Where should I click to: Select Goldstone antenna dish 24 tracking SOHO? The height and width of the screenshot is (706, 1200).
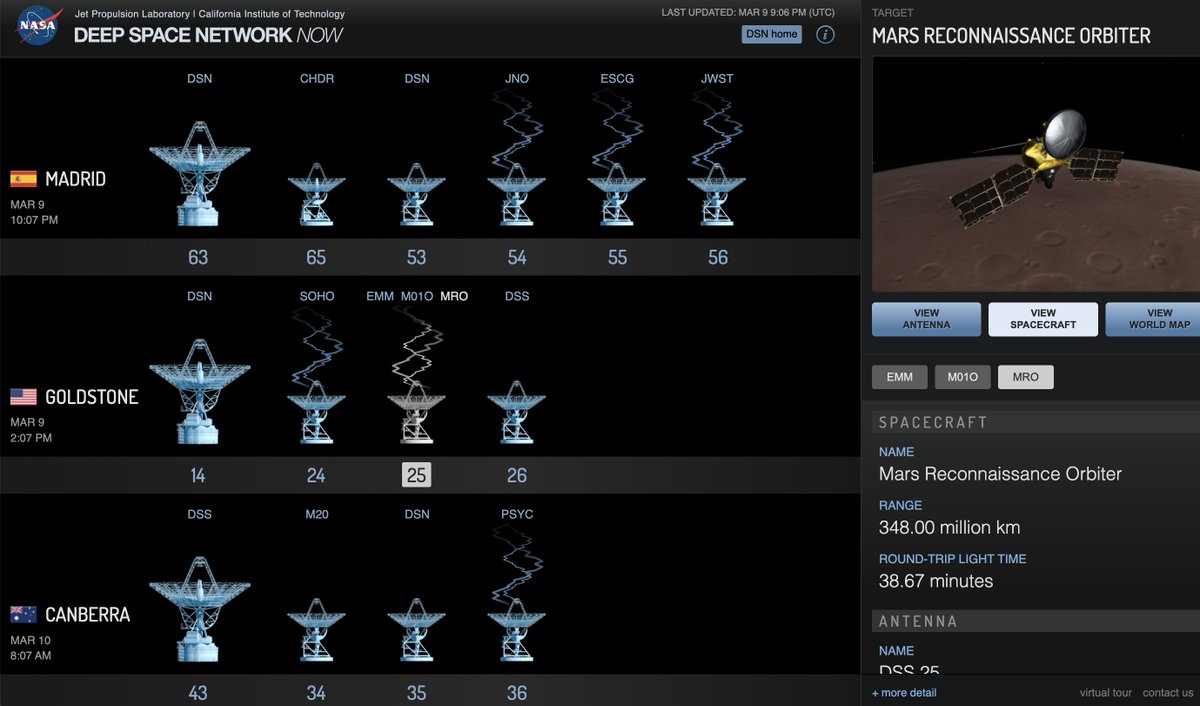(x=316, y=412)
